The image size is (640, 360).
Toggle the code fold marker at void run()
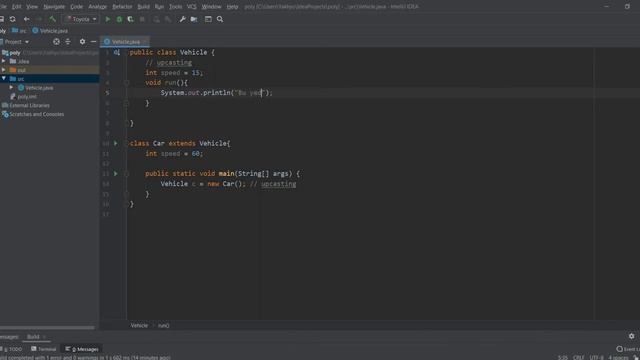[x=127, y=83]
